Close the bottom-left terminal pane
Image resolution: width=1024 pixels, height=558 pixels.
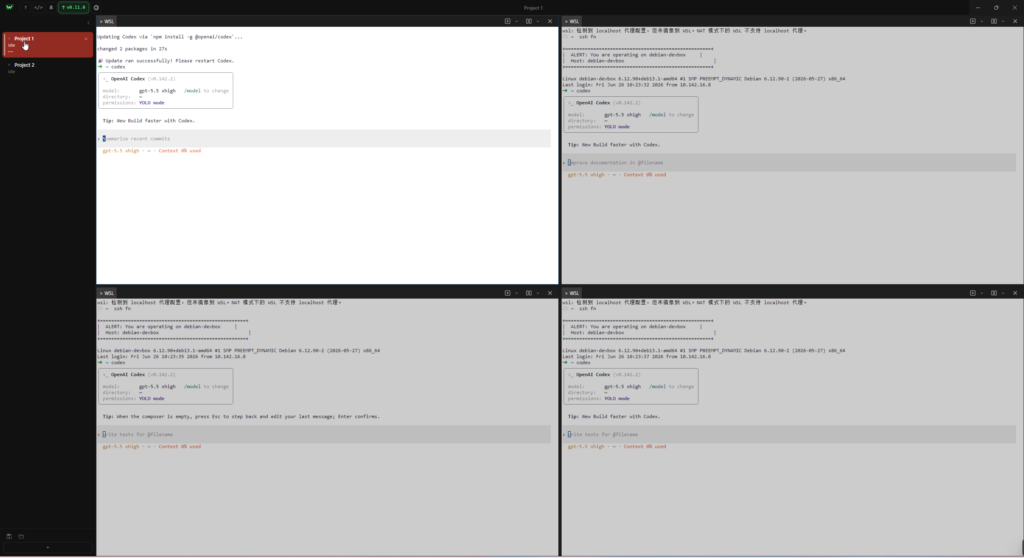click(550, 293)
